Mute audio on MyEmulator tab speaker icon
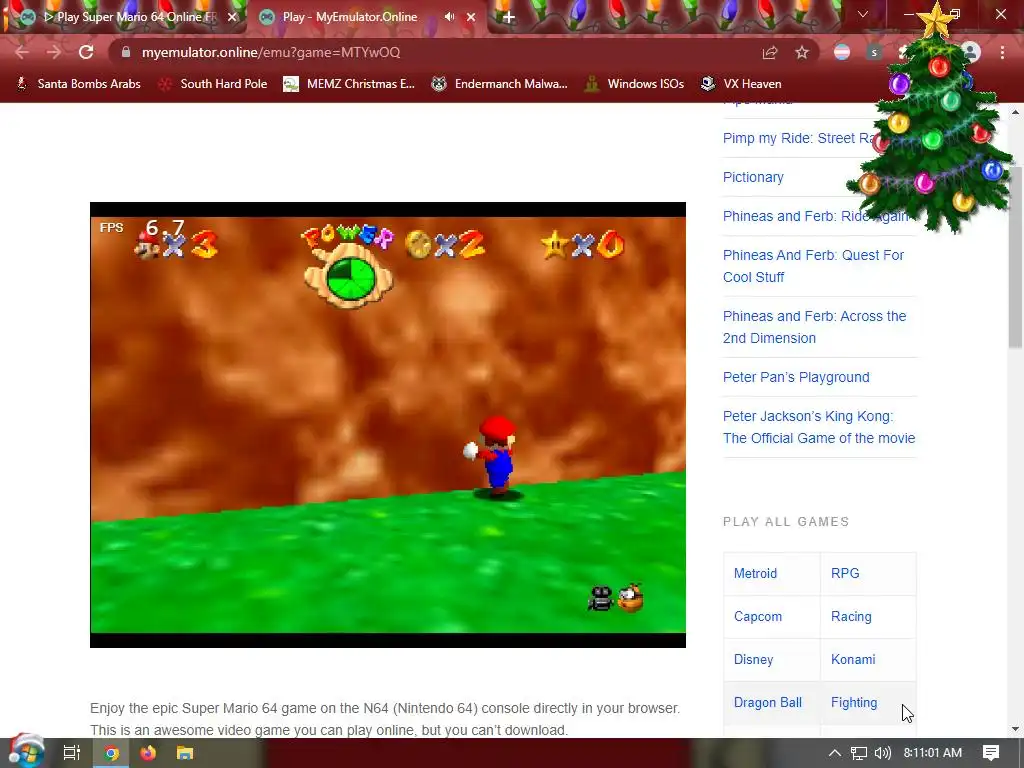 coord(449,17)
